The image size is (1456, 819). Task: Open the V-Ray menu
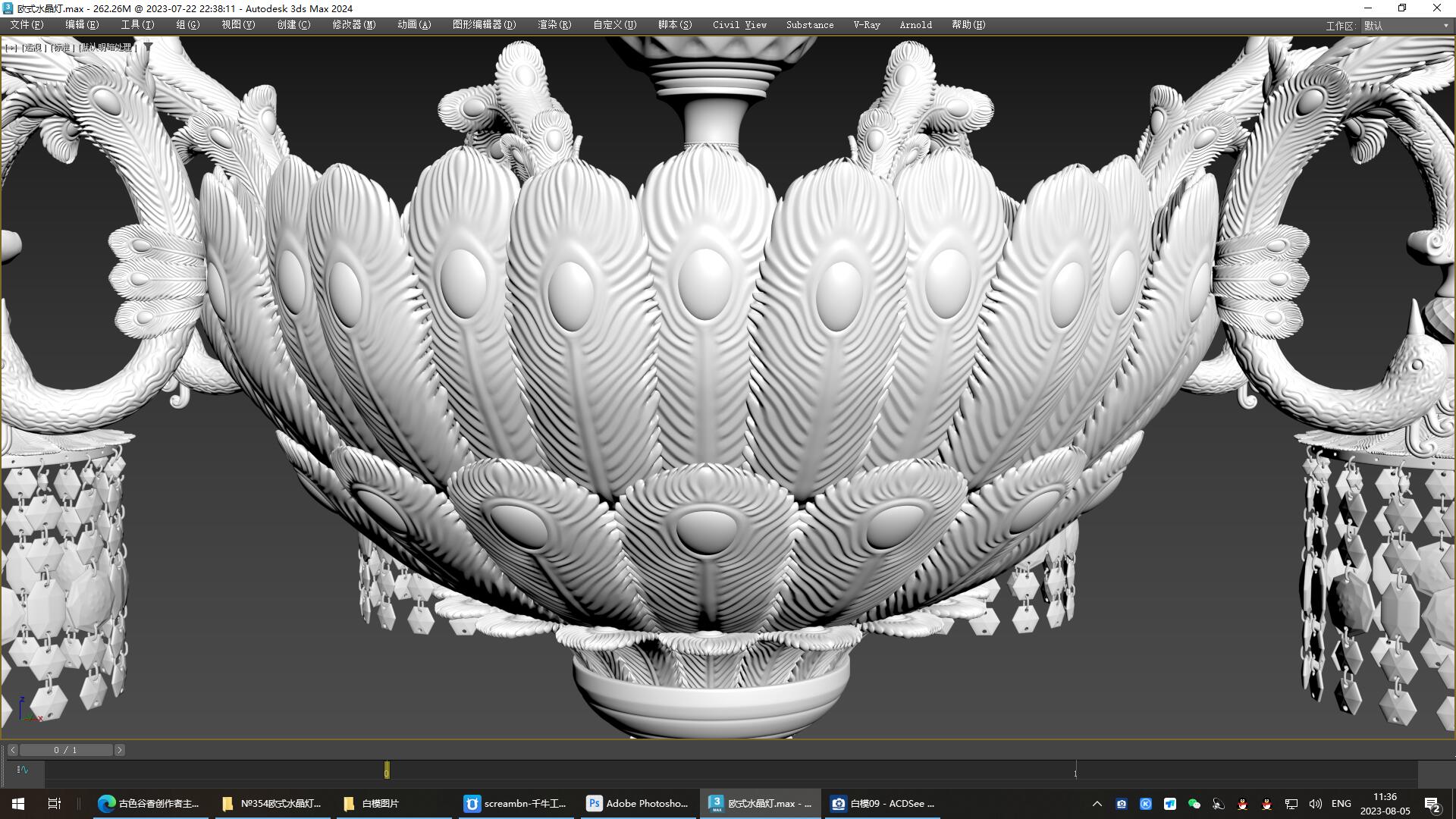pyautogui.click(x=866, y=25)
